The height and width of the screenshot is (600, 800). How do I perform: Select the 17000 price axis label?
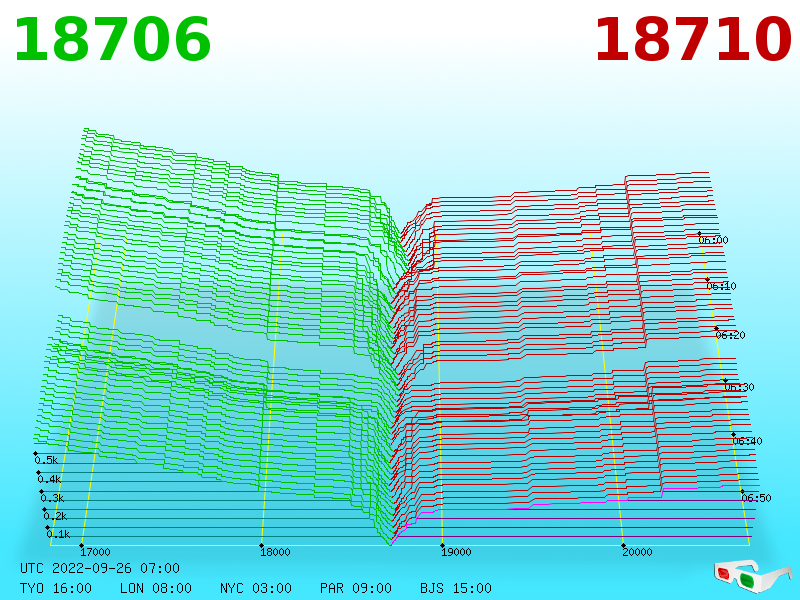click(95, 552)
